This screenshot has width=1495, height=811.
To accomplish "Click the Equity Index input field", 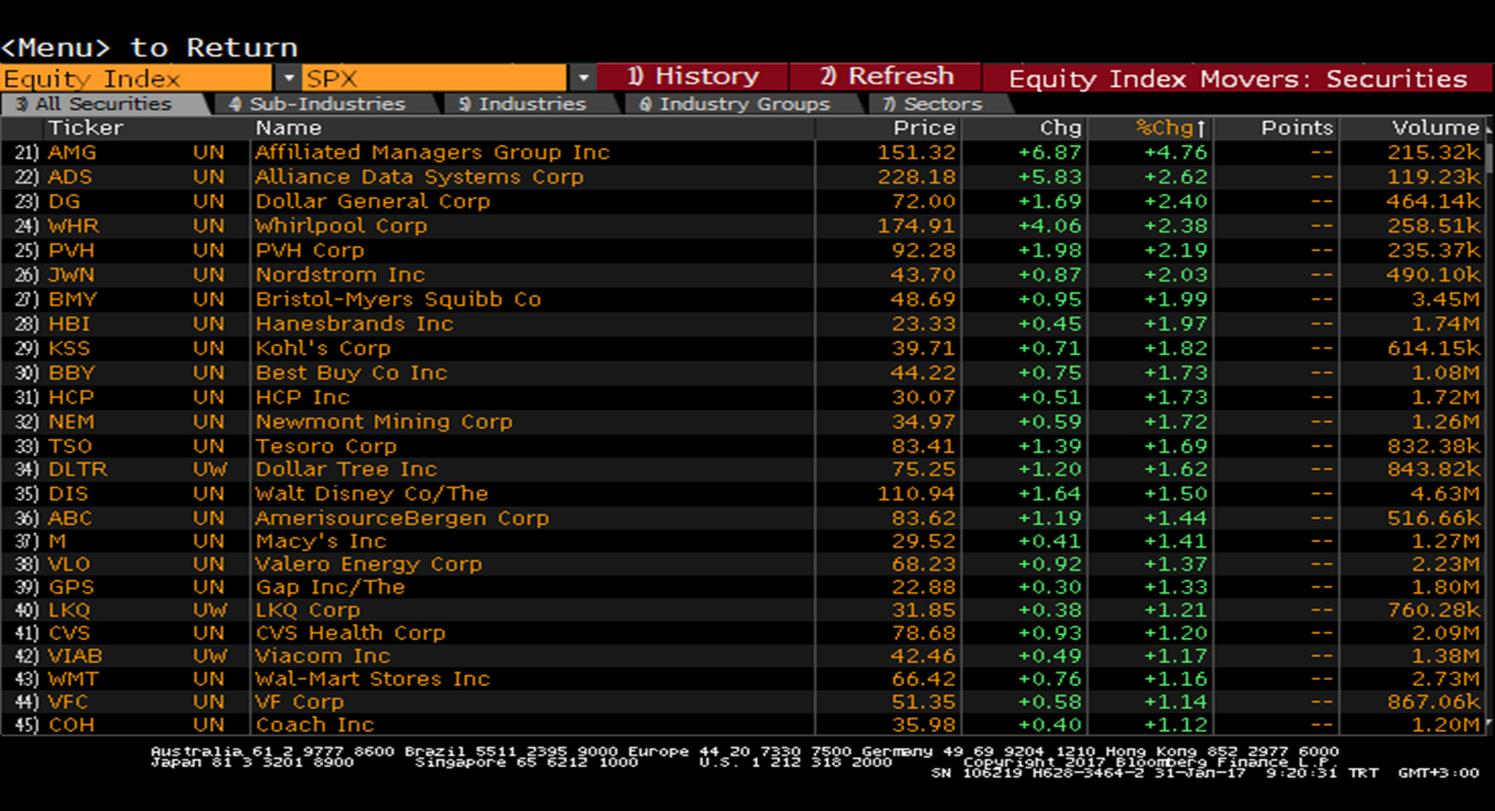I will tap(137, 78).
